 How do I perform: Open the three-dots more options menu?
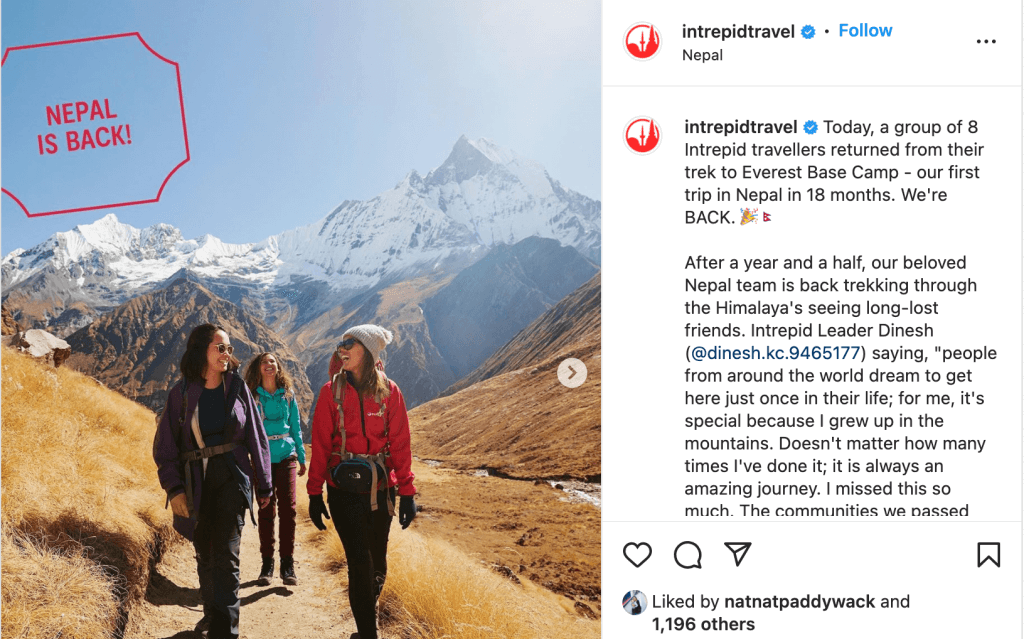pyautogui.click(x=985, y=41)
